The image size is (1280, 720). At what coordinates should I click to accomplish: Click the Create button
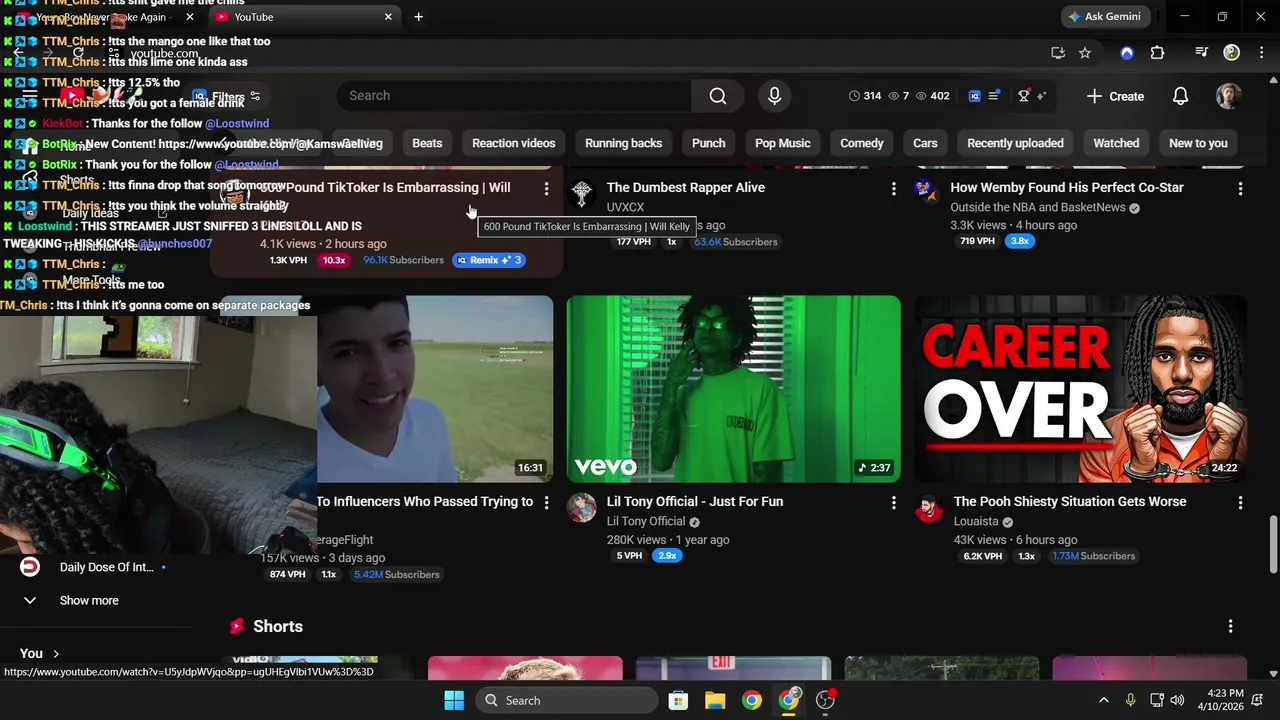1115,96
